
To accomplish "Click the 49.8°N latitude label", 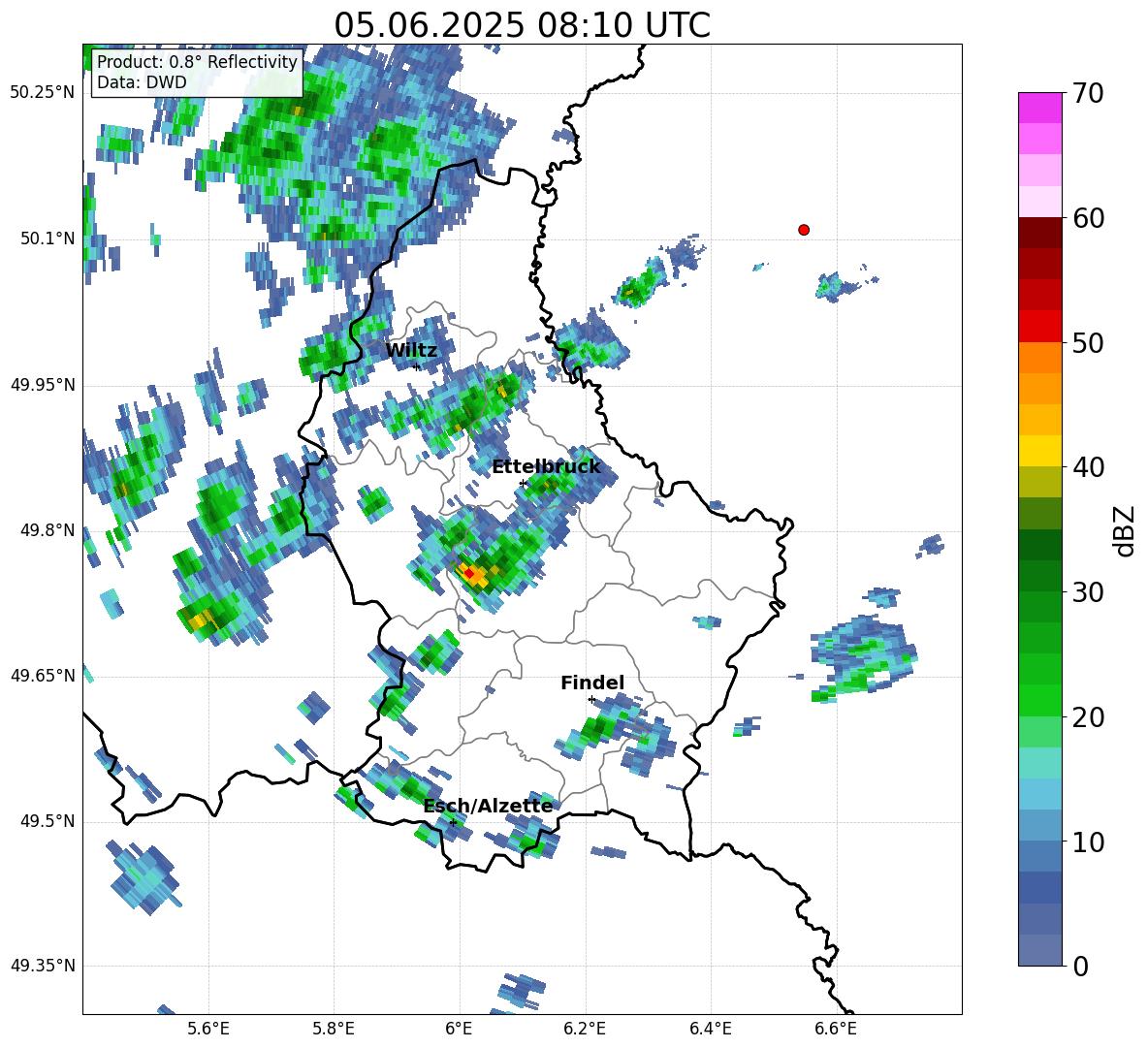I will pyautogui.click(x=47, y=530).
